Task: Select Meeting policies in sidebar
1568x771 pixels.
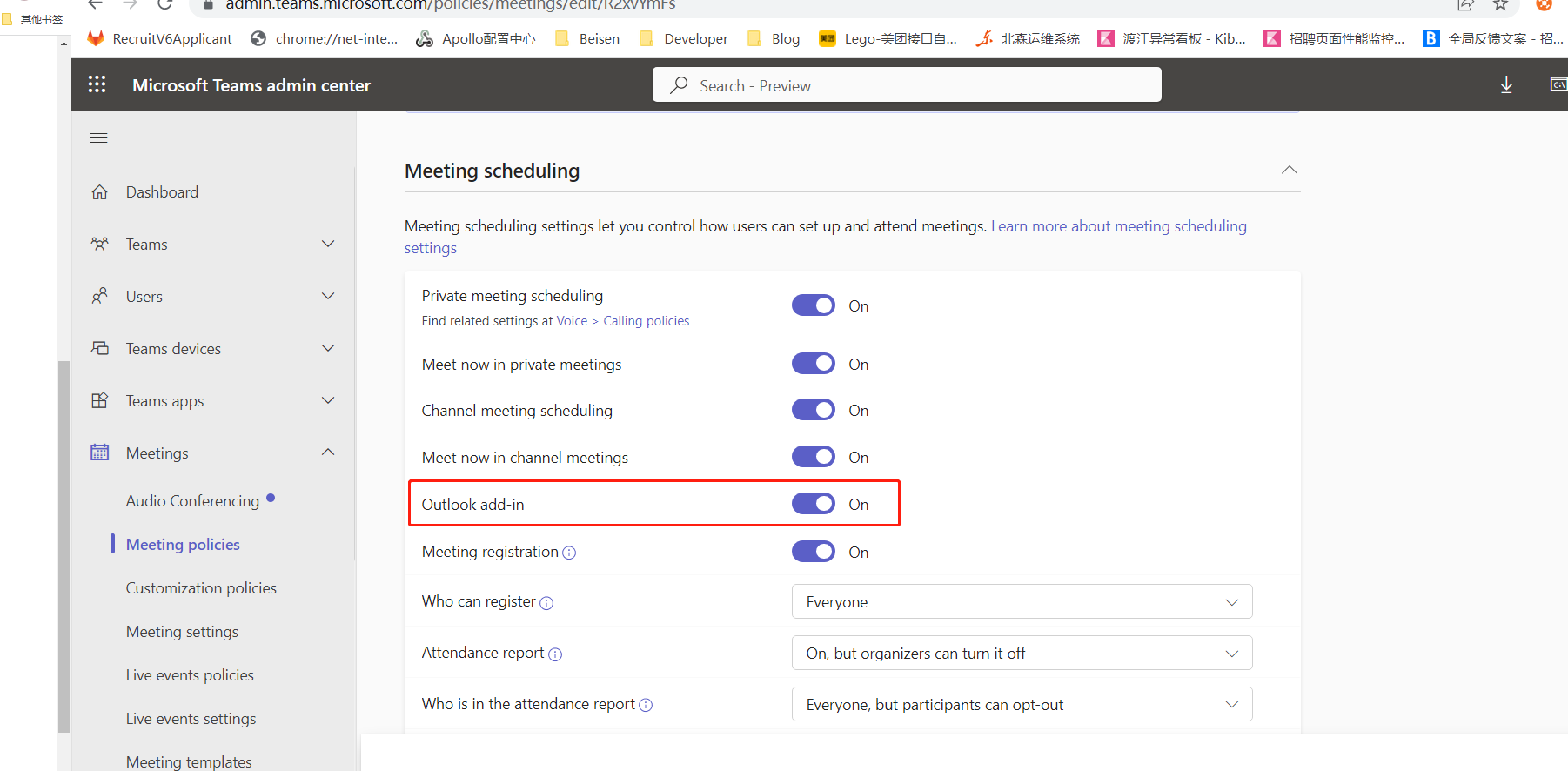Action: [183, 545]
